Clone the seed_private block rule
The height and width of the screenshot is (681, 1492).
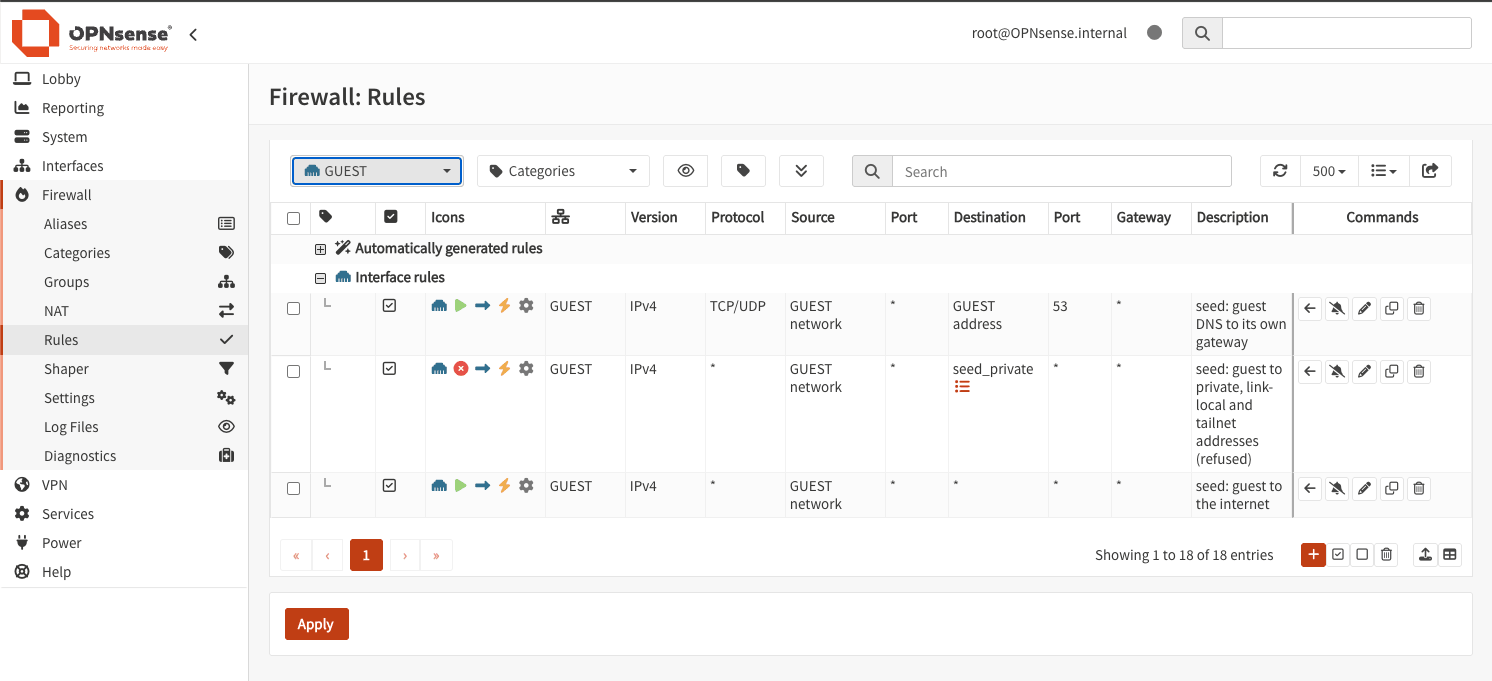pos(1391,372)
